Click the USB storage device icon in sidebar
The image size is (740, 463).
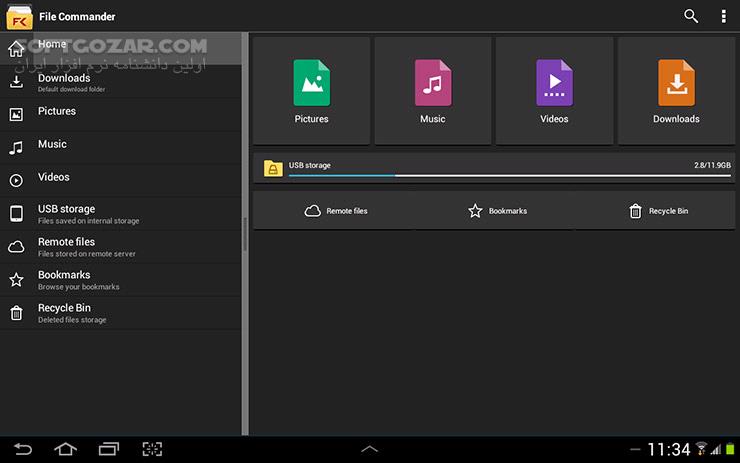pyautogui.click(x=16, y=213)
